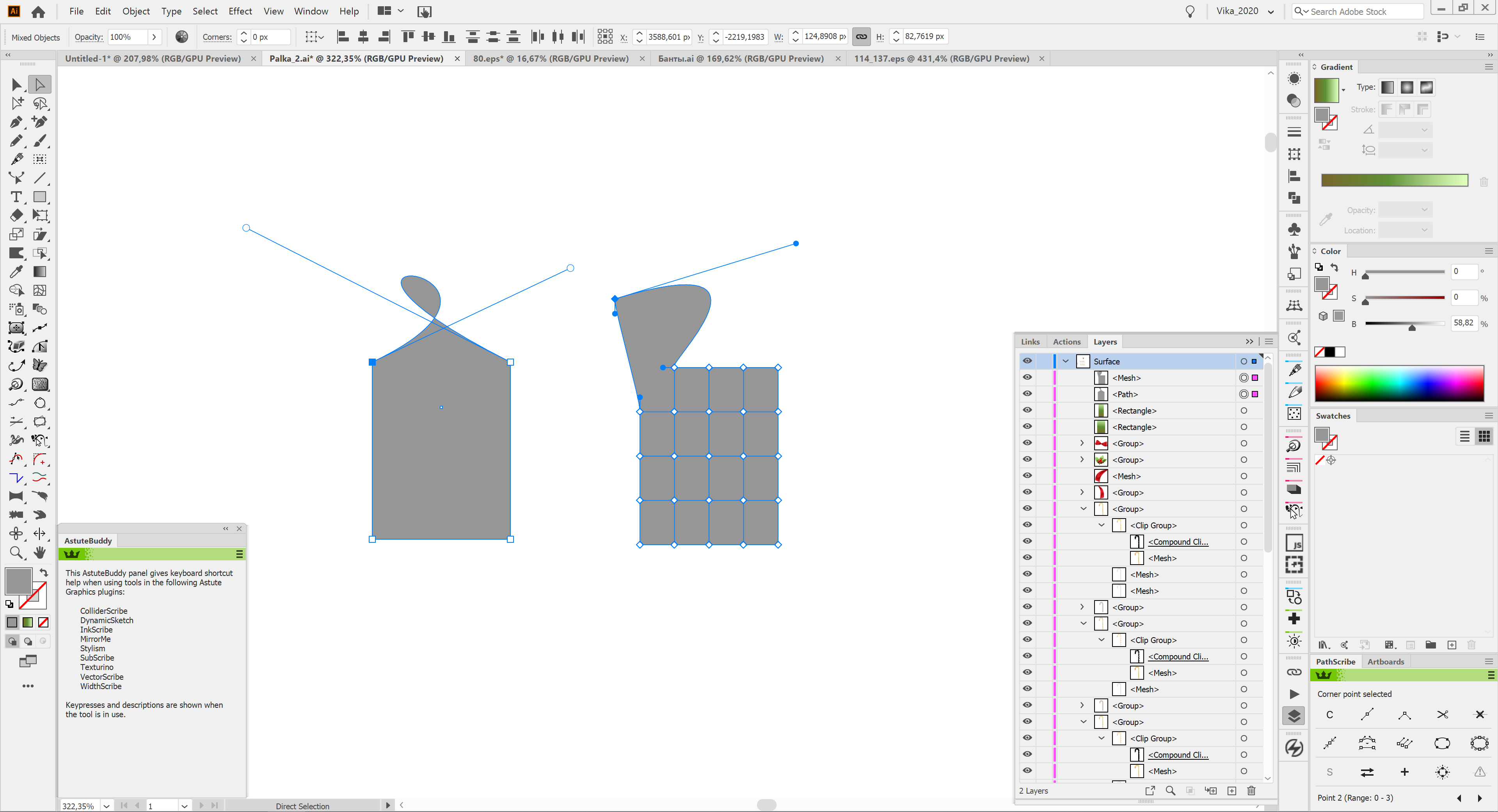Select the Rectangle tool
Screen dimensions: 1498x812
coord(39,197)
